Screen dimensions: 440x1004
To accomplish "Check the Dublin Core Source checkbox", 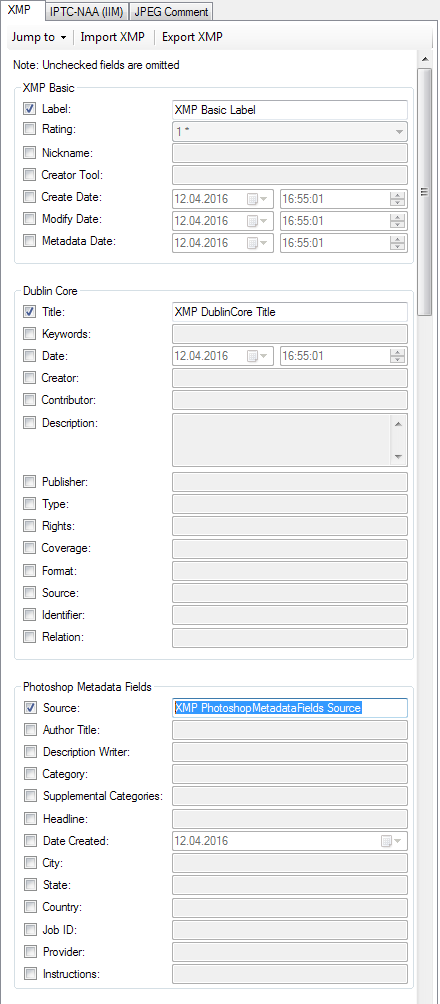I will click(29, 592).
